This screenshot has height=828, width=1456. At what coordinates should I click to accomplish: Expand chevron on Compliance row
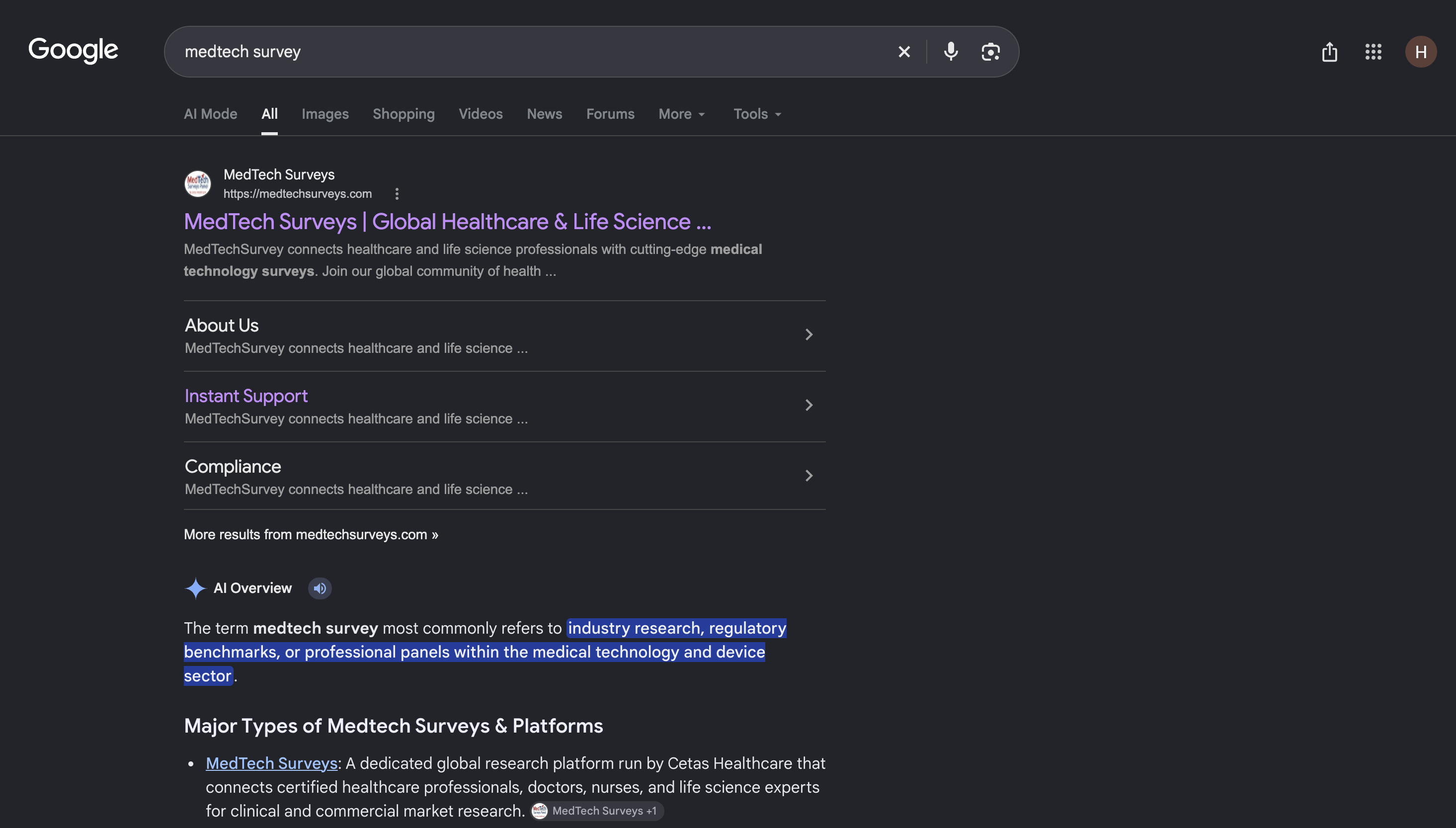coord(809,476)
